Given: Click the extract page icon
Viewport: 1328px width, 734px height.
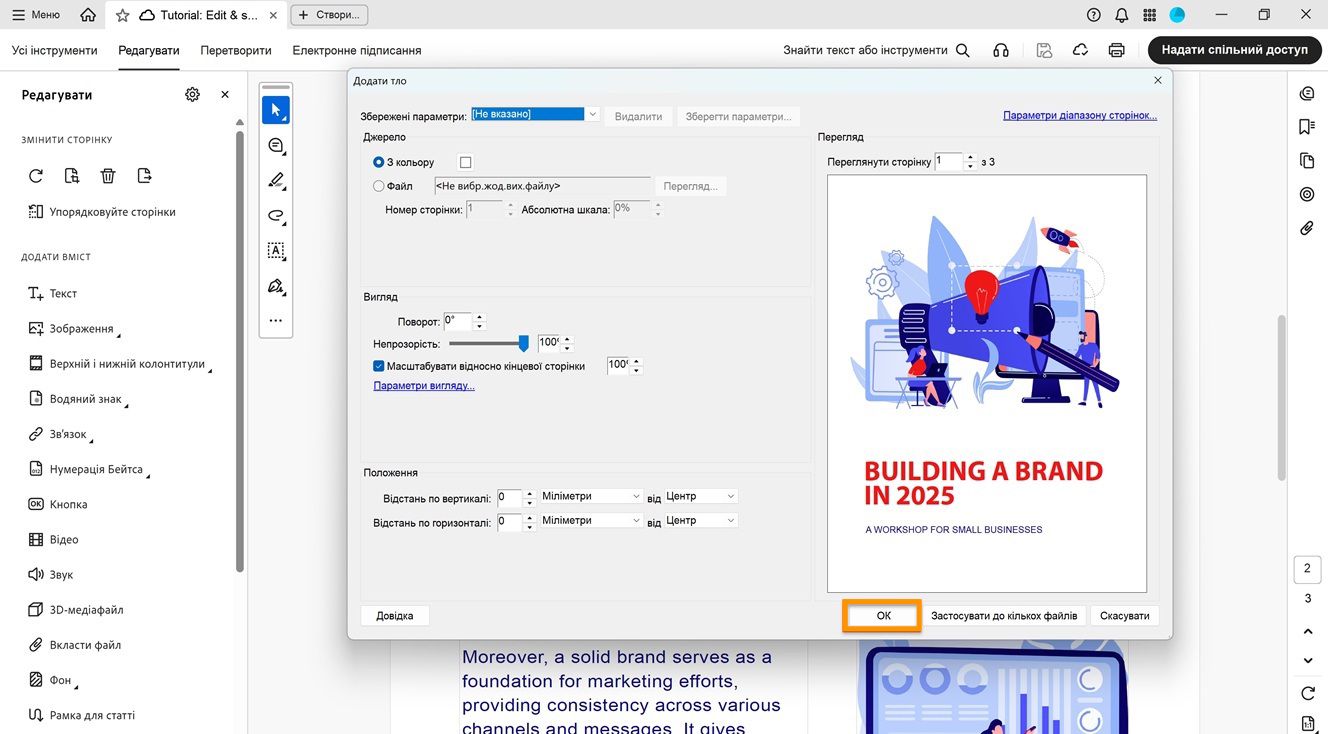Looking at the screenshot, I should click(x=144, y=176).
